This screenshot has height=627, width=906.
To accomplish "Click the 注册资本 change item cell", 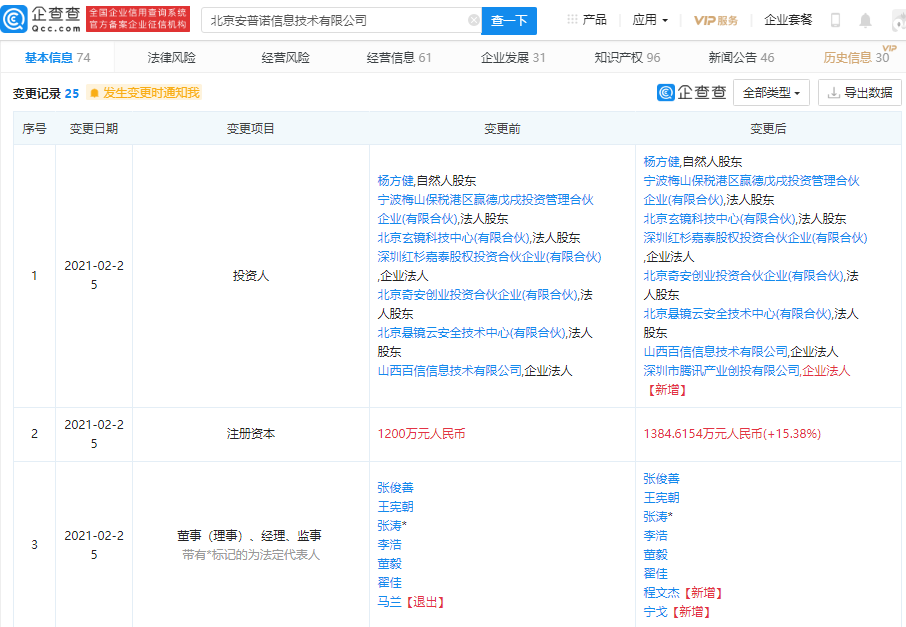I will (251, 434).
